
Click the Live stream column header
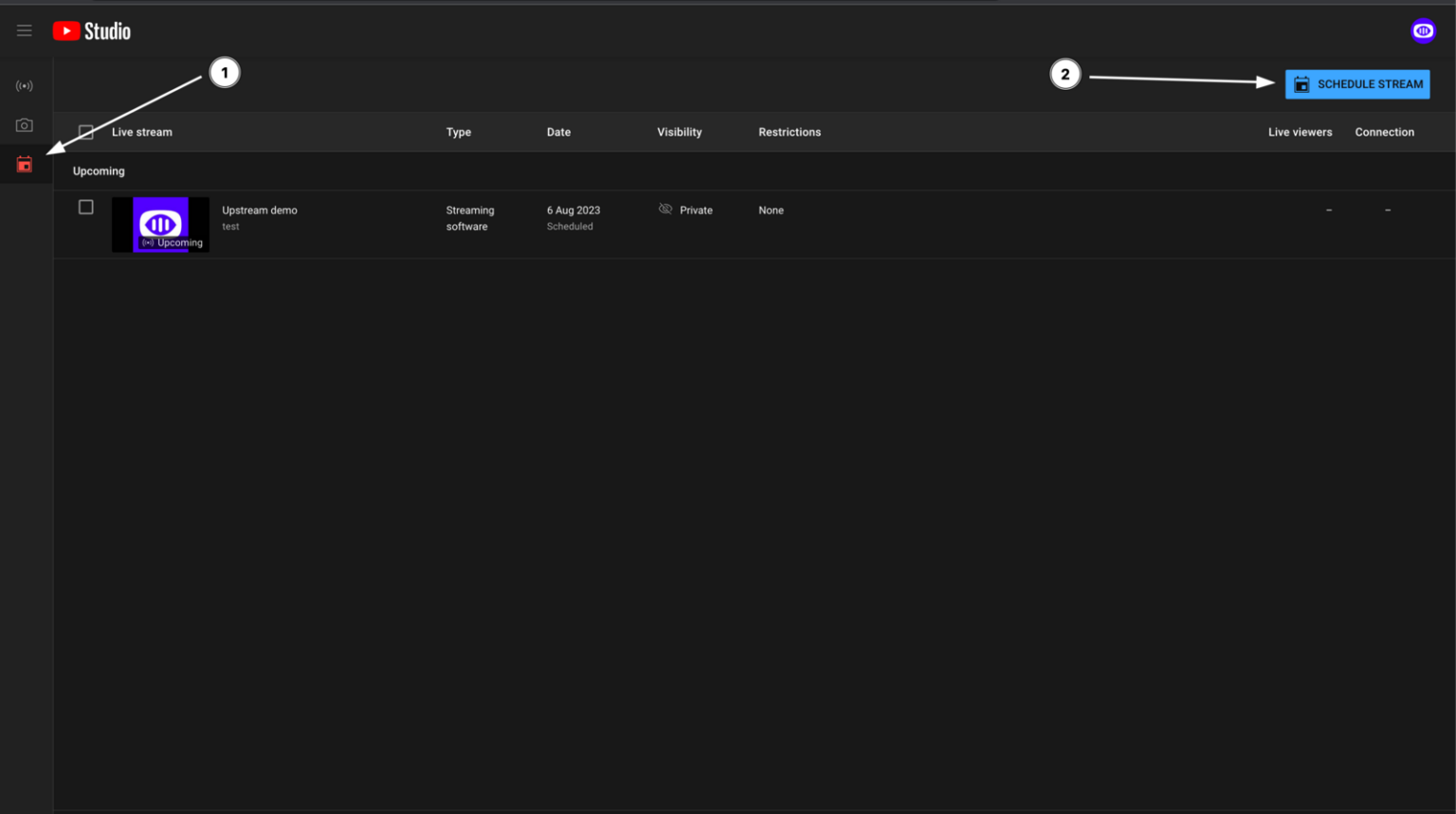[x=142, y=132]
